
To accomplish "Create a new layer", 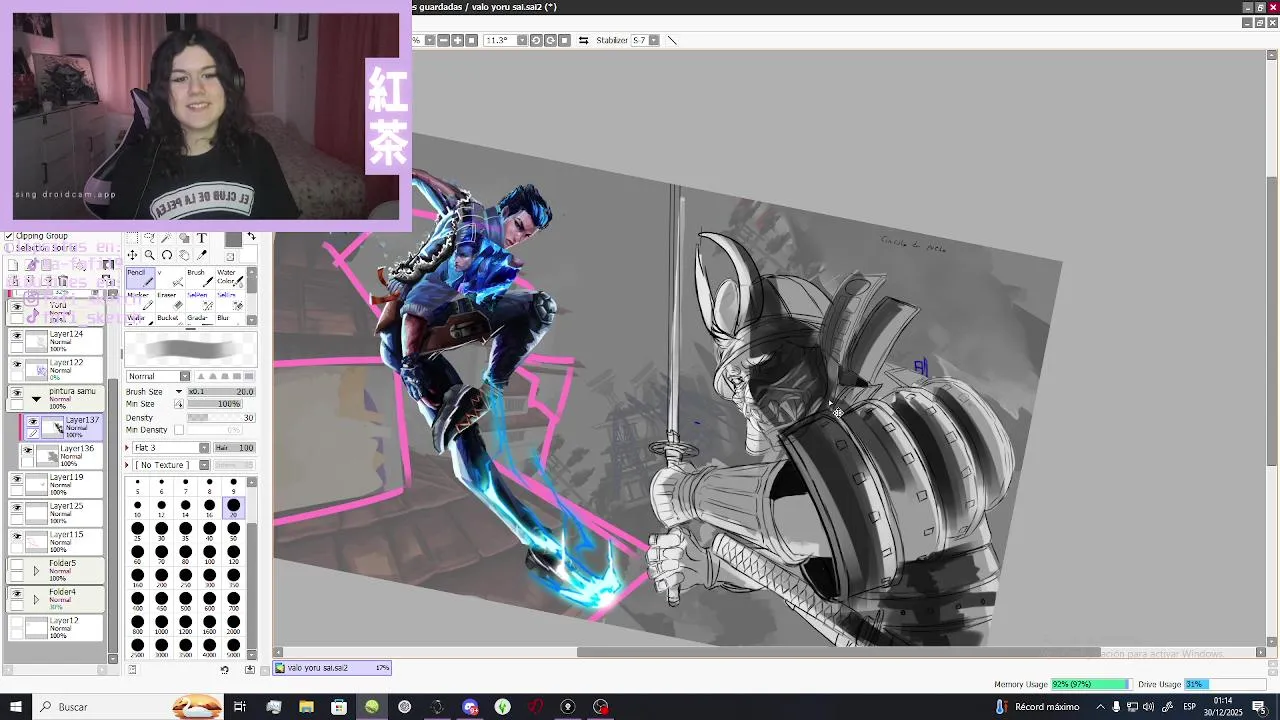I will point(13,265).
